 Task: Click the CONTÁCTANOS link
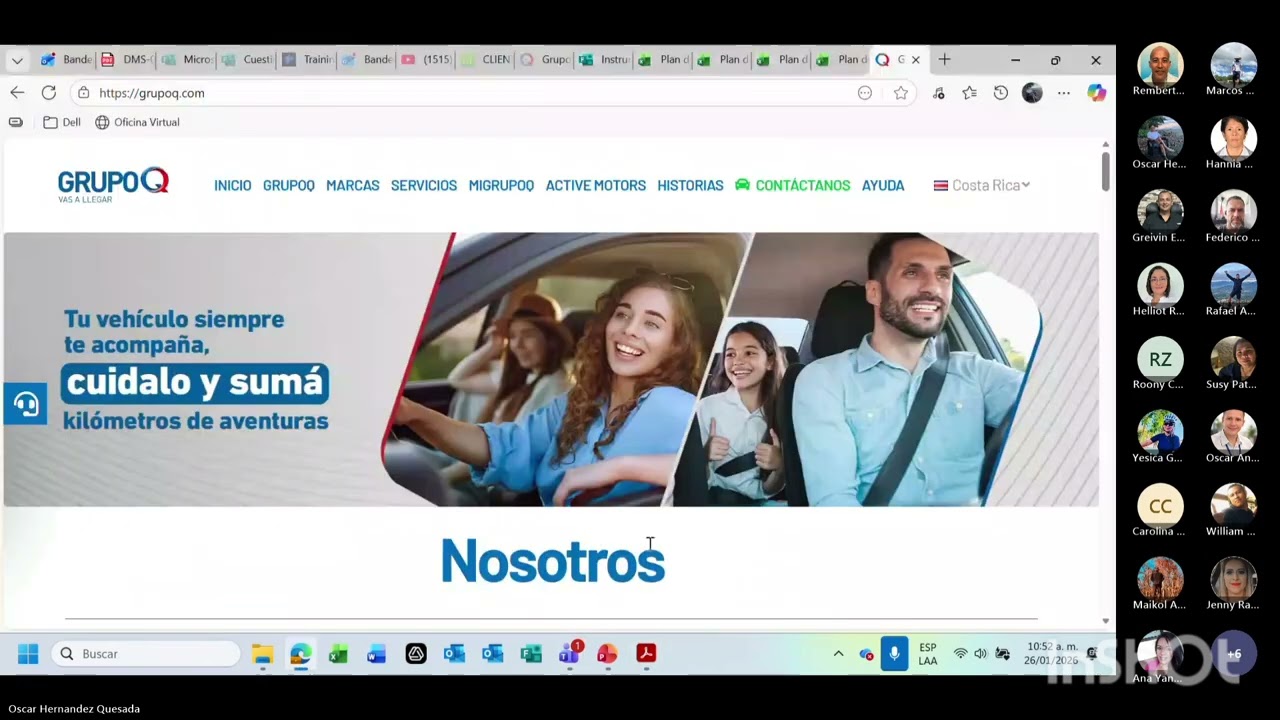coord(792,185)
